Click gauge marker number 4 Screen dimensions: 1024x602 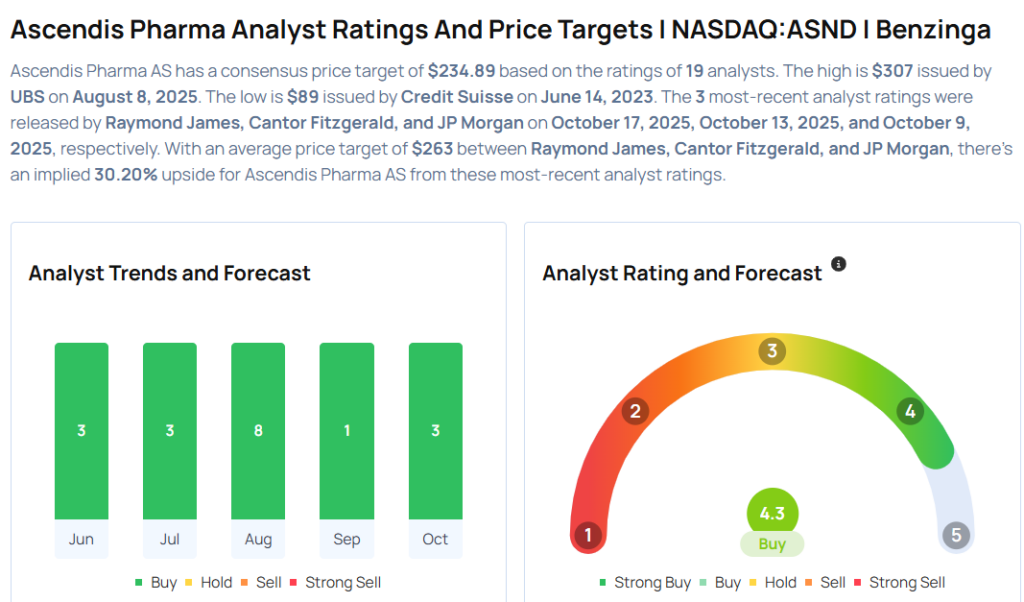pyautogui.click(x=910, y=411)
